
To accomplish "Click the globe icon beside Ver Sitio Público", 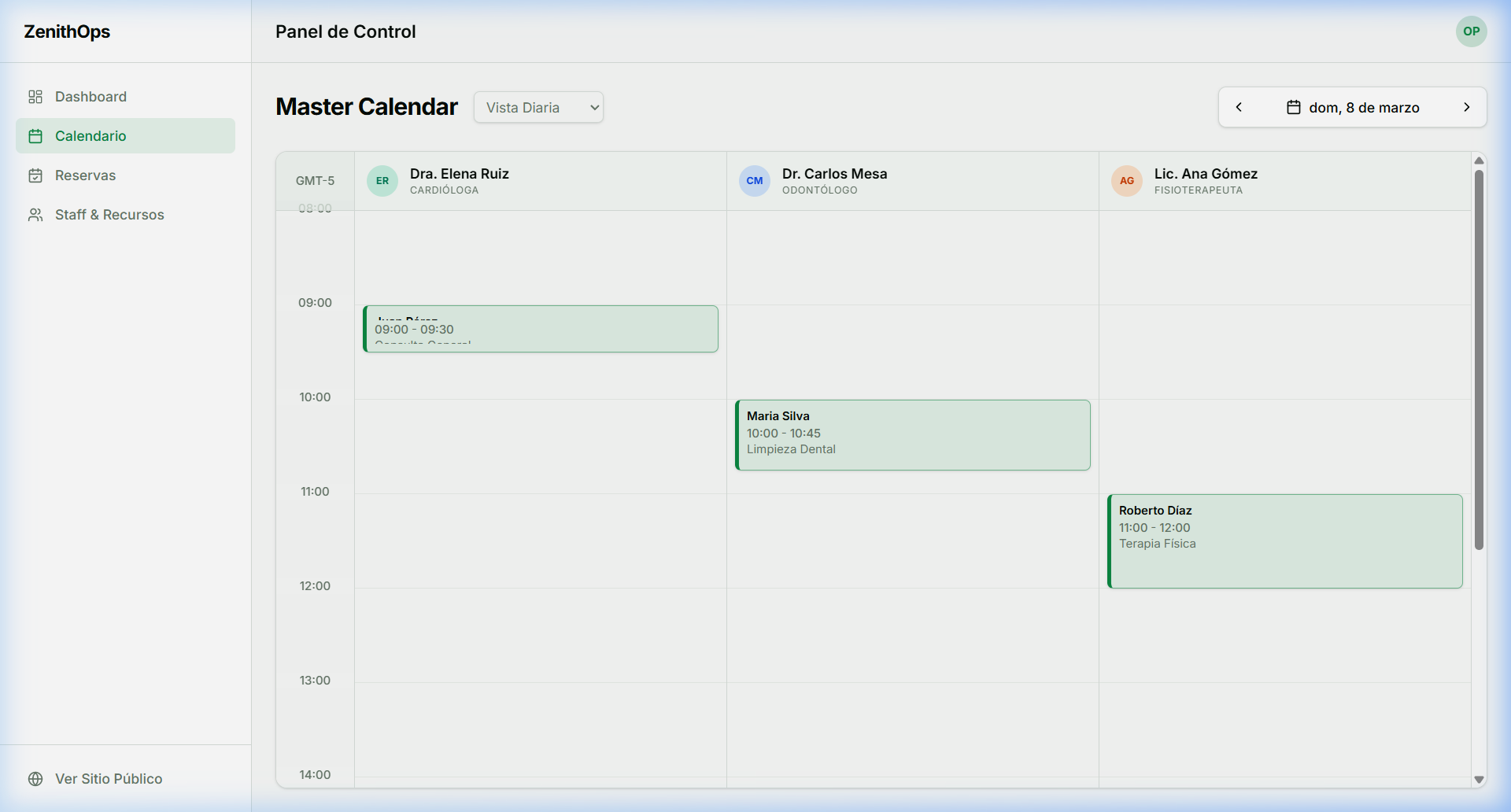I will [x=35, y=779].
